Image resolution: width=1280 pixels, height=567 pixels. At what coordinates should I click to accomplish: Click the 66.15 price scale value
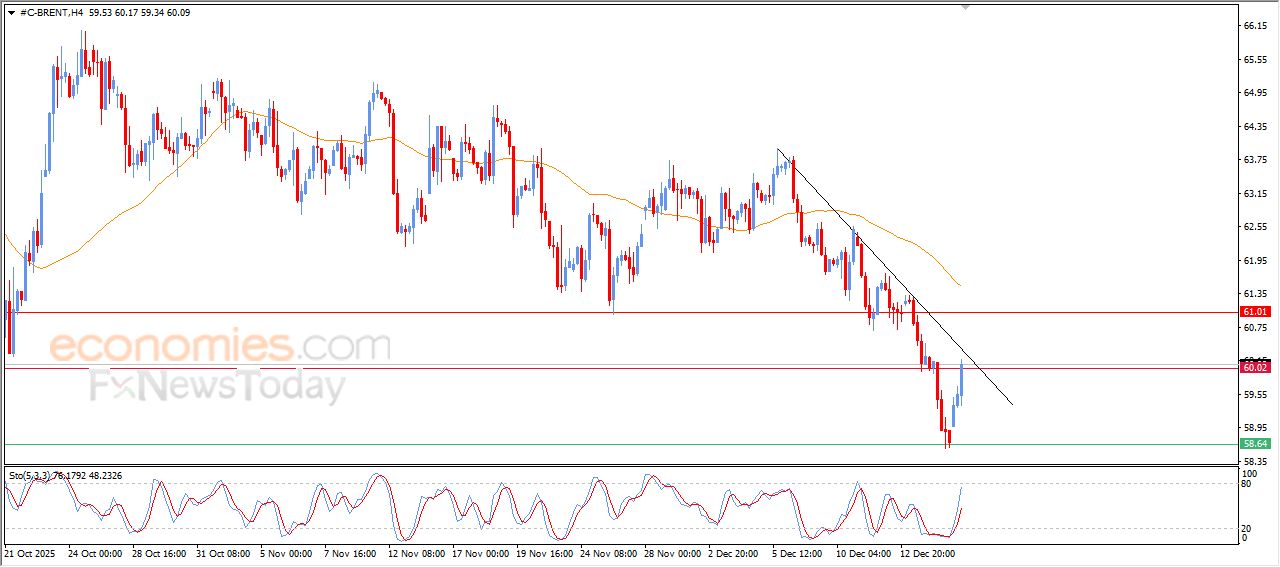pyautogui.click(x=1255, y=26)
